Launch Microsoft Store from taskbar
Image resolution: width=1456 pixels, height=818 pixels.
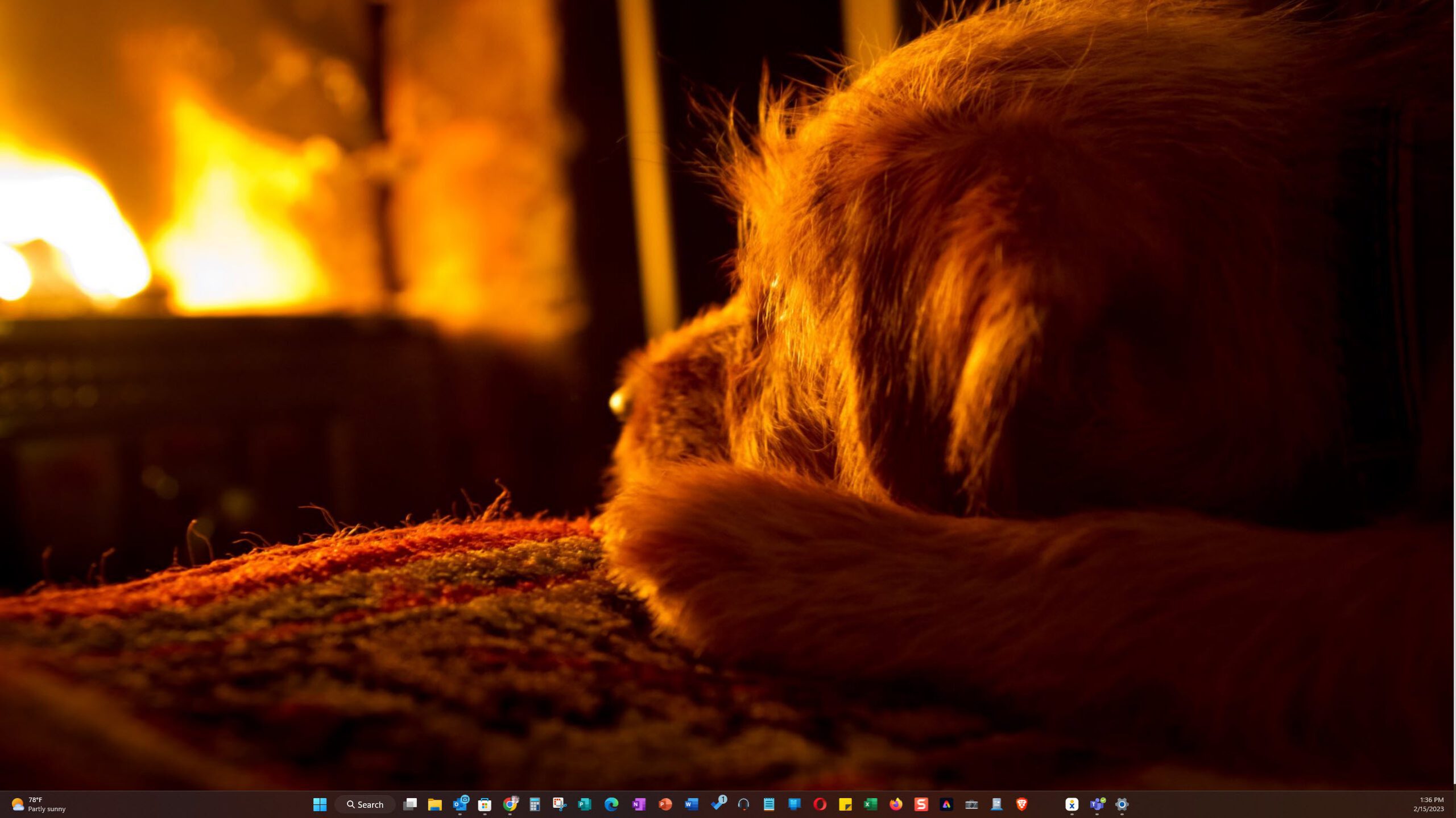coord(485,804)
